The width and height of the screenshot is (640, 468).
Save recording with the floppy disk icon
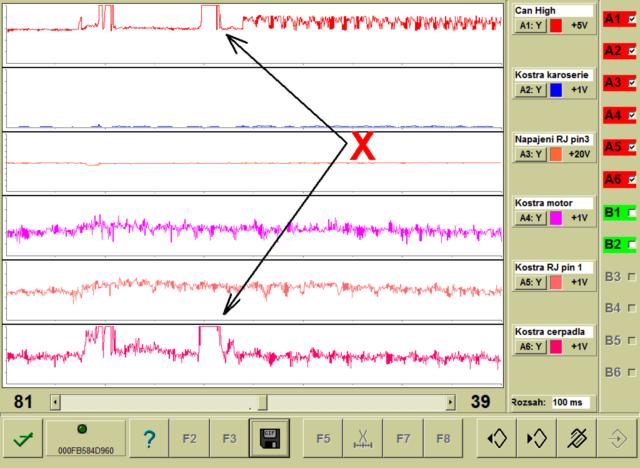click(x=270, y=439)
